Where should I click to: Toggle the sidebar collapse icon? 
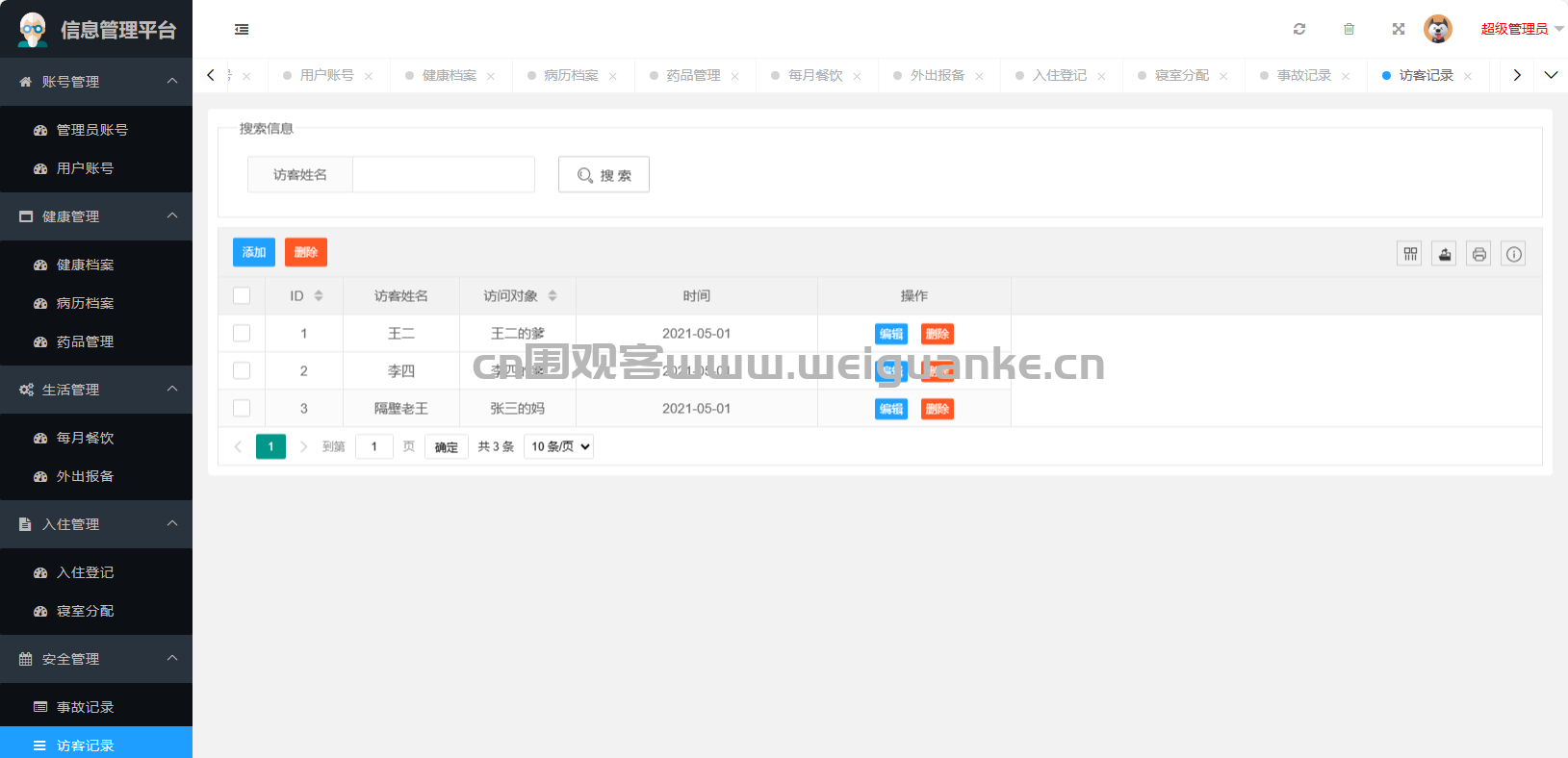[x=242, y=30]
